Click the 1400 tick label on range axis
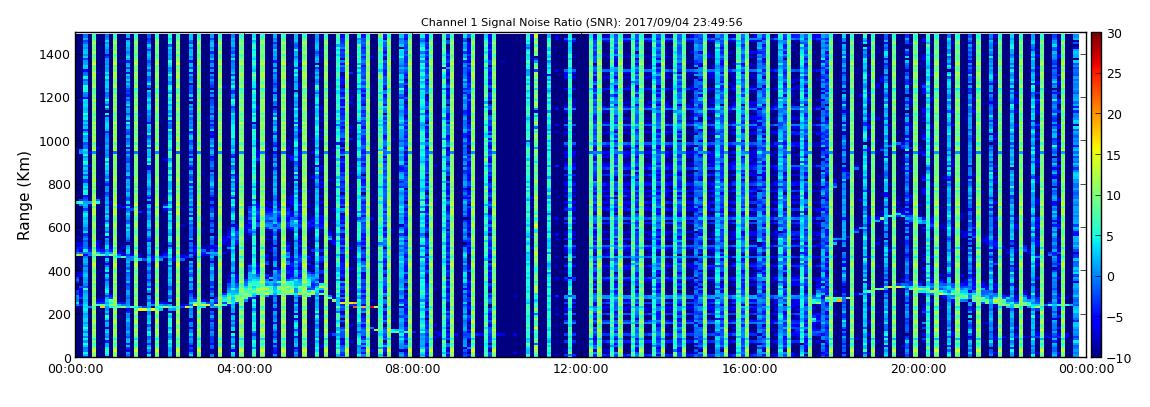Image resolution: width=1150 pixels, height=407 pixels. (x=56, y=55)
